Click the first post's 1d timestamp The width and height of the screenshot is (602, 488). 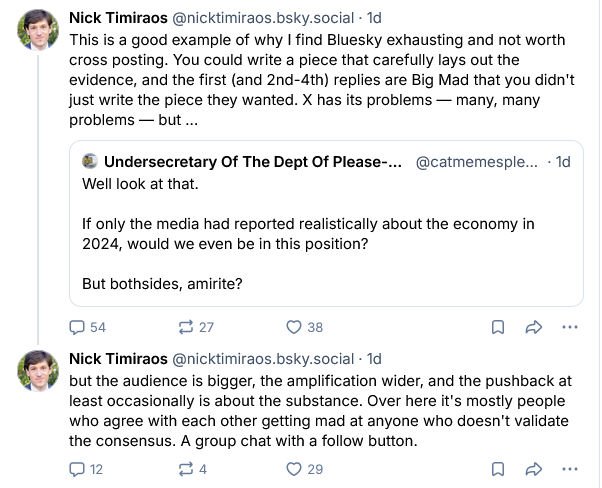(376, 18)
